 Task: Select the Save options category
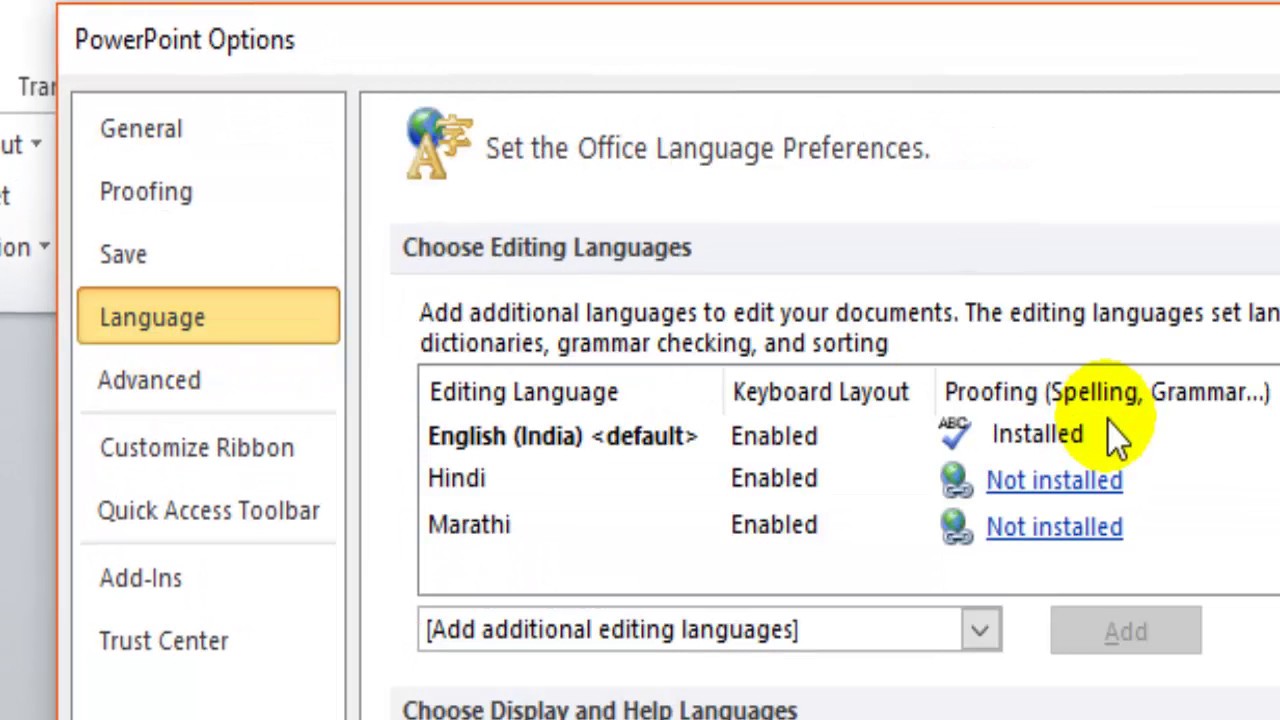pos(123,255)
